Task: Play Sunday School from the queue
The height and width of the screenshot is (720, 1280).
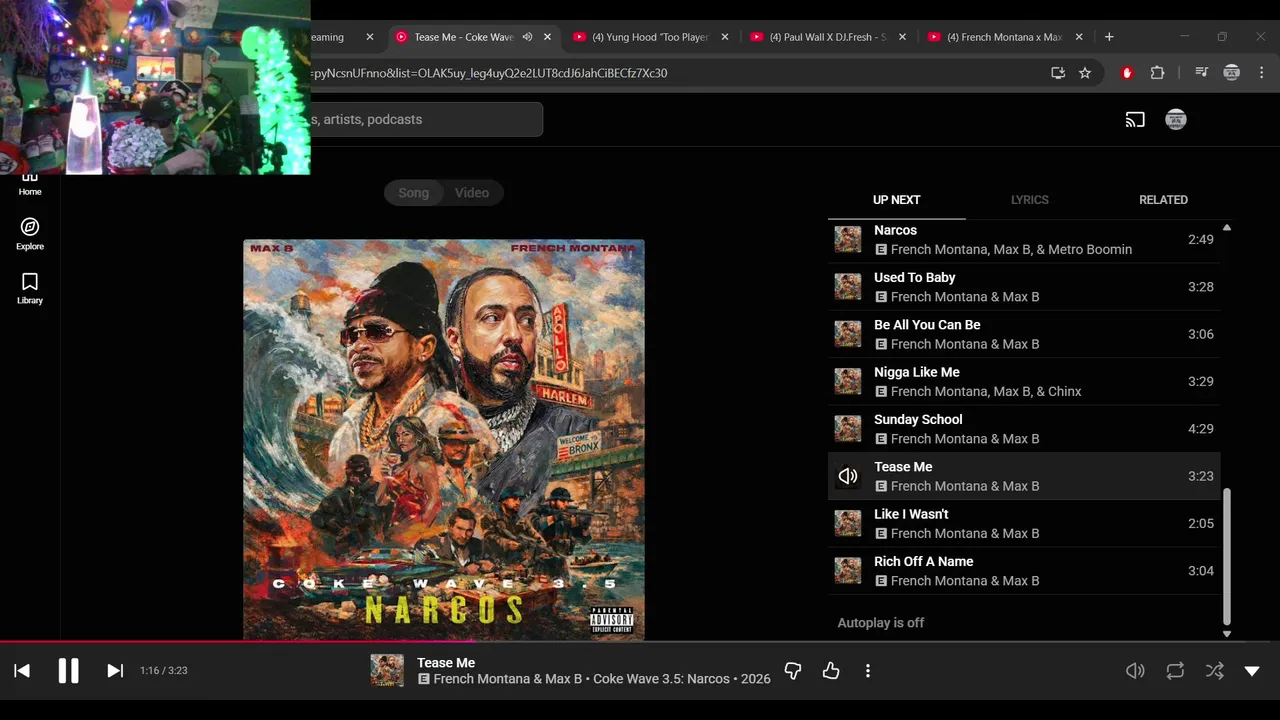Action: tap(1024, 429)
